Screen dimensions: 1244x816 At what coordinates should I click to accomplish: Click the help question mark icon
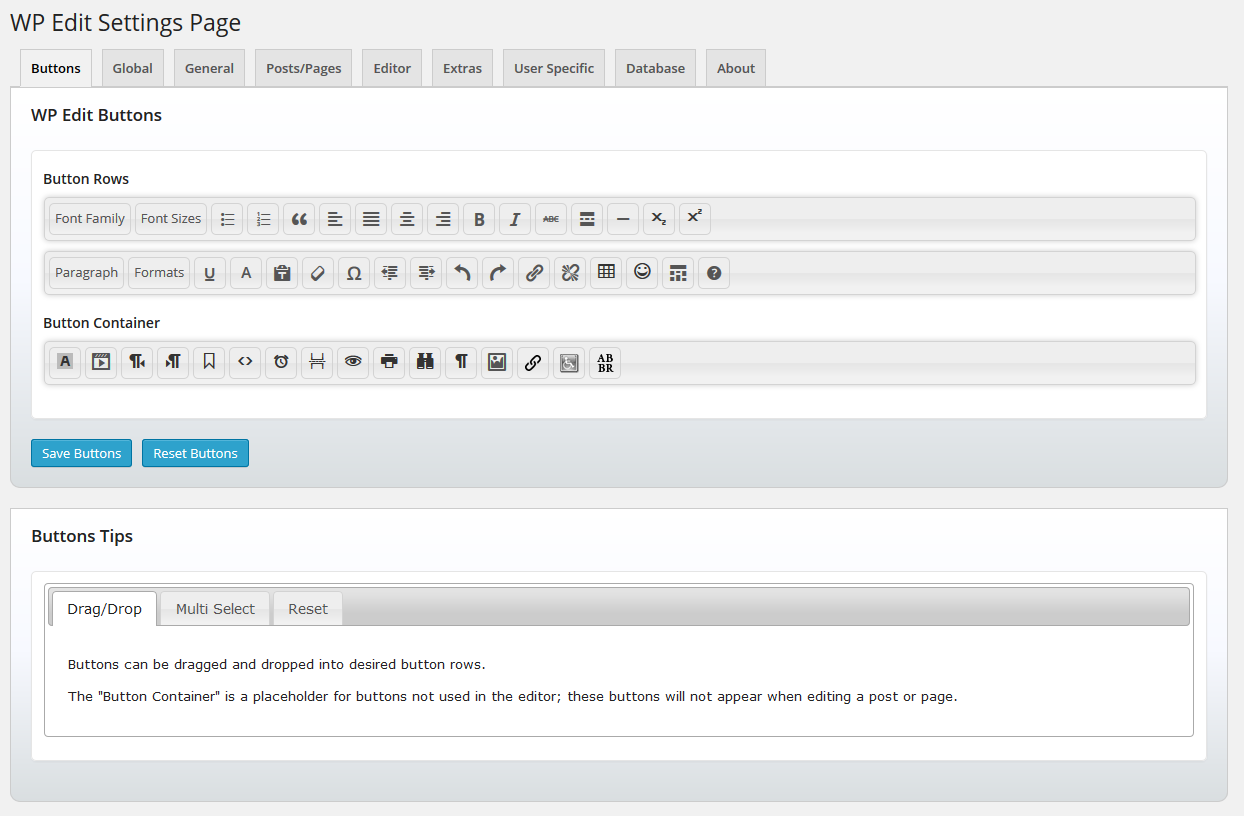(x=714, y=273)
